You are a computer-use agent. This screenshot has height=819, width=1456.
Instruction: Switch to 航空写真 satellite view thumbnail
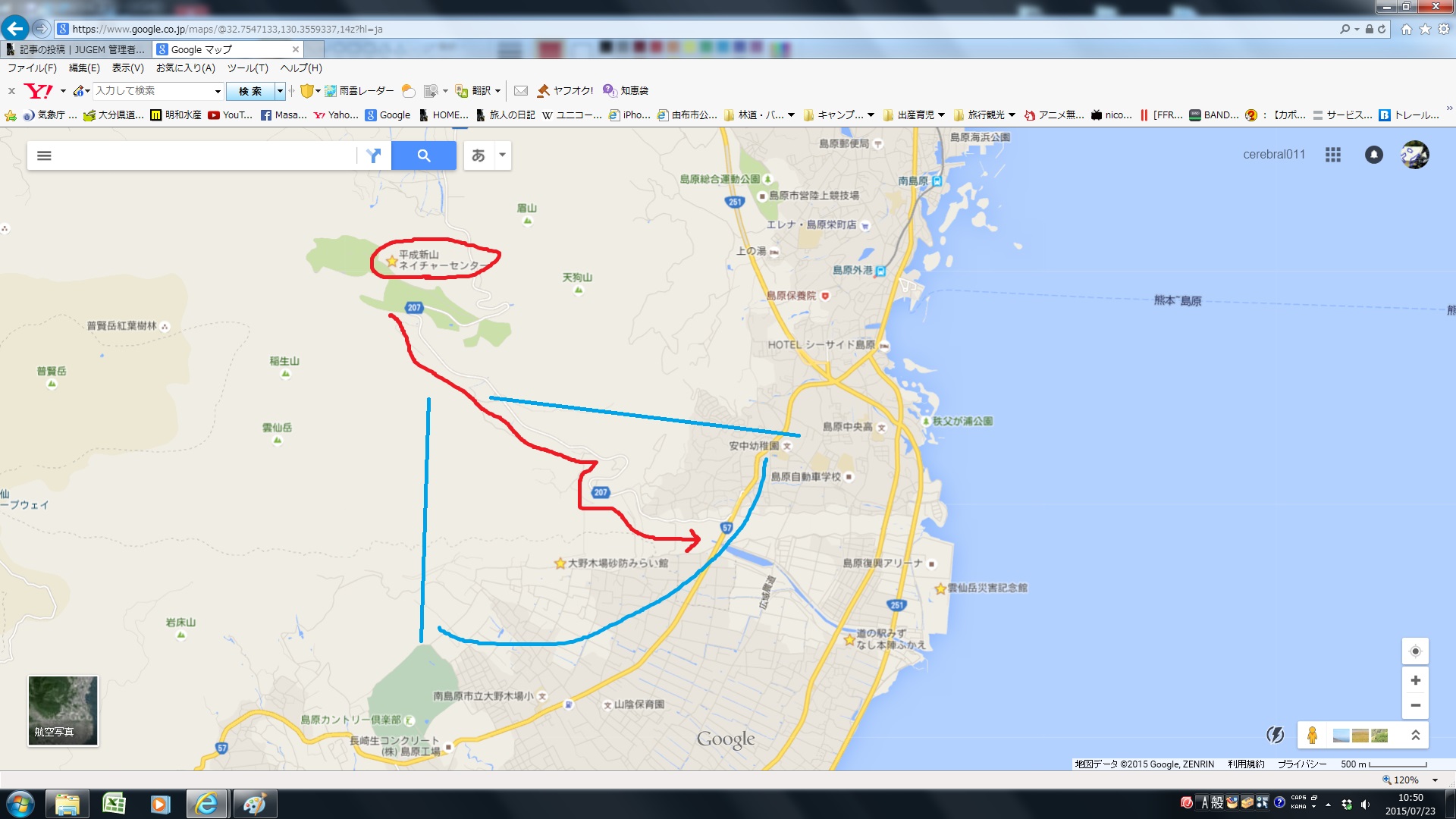63,711
